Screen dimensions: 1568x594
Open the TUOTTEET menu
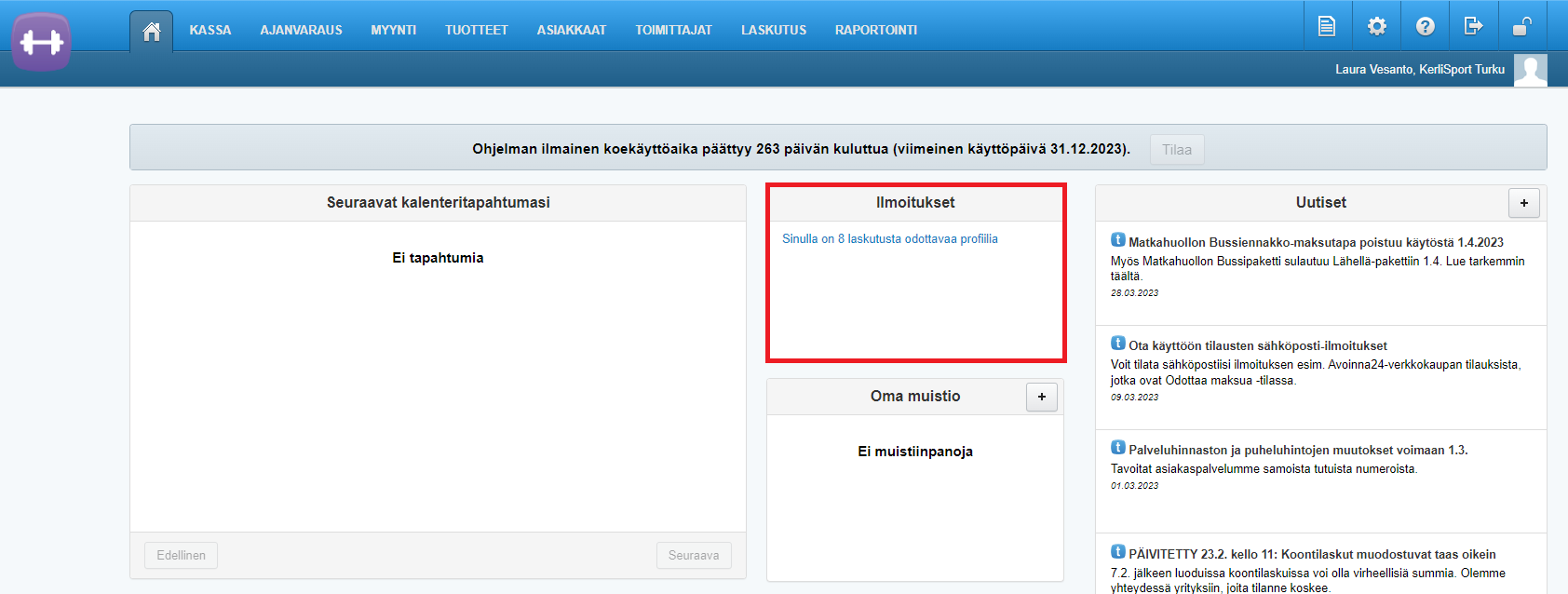point(476,30)
